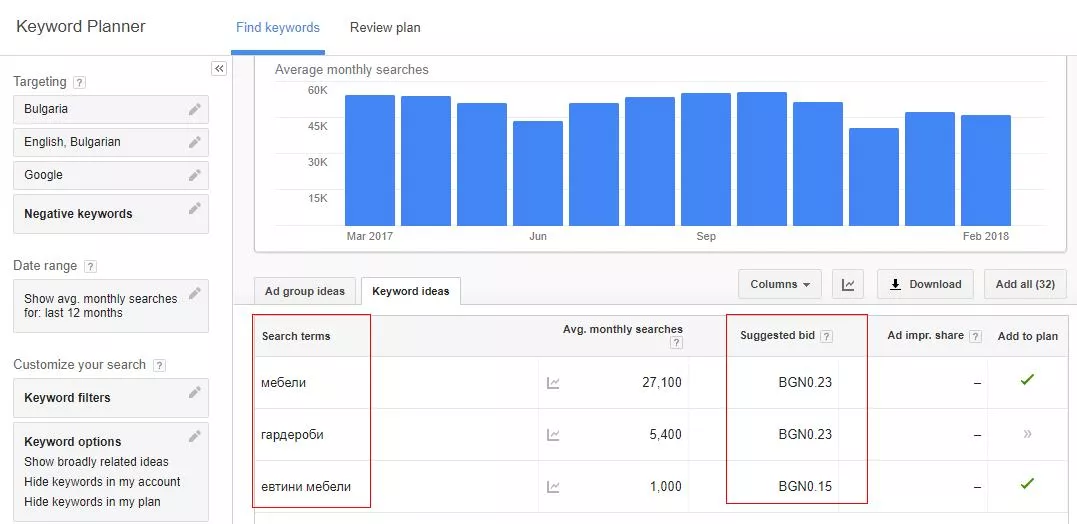
Task: Click 5,400 monthly searches value
Action: [666, 435]
